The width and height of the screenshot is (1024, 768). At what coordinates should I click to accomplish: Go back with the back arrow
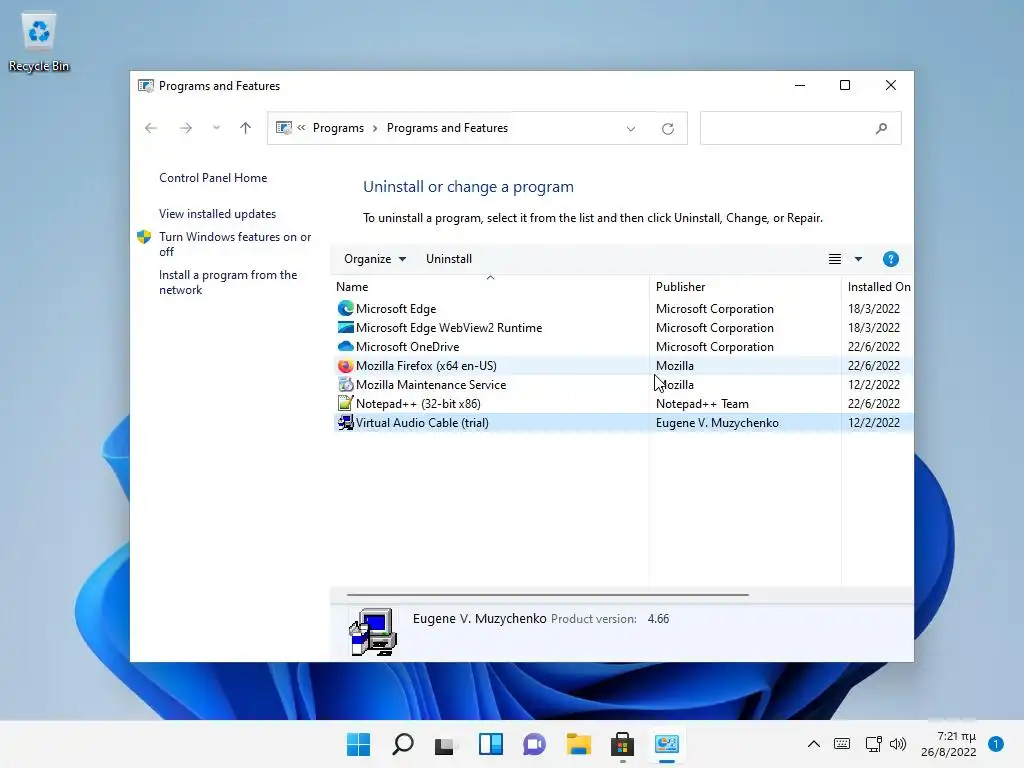[151, 128]
